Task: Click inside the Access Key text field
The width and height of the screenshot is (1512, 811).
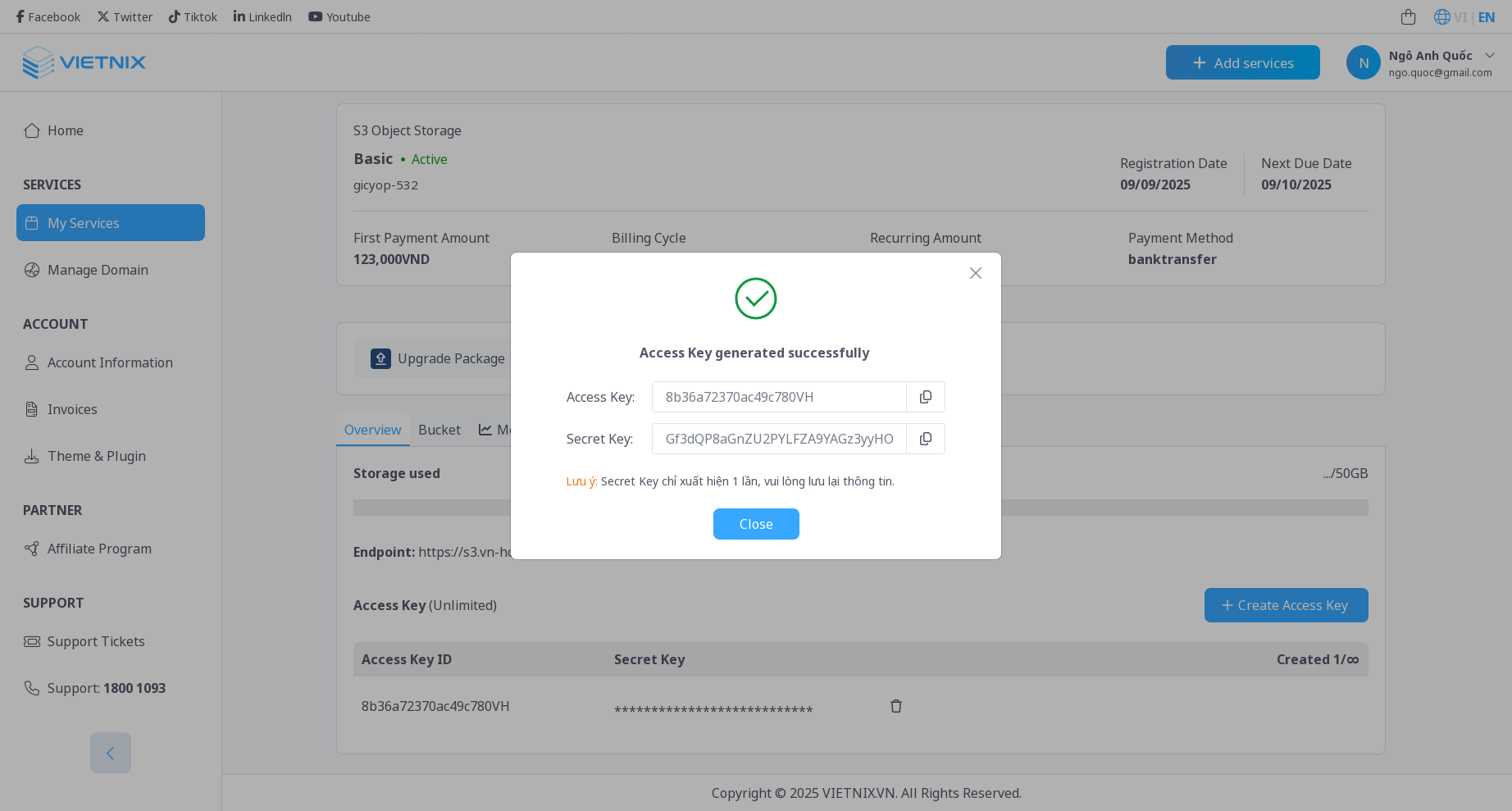Action: [x=779, y=397]
